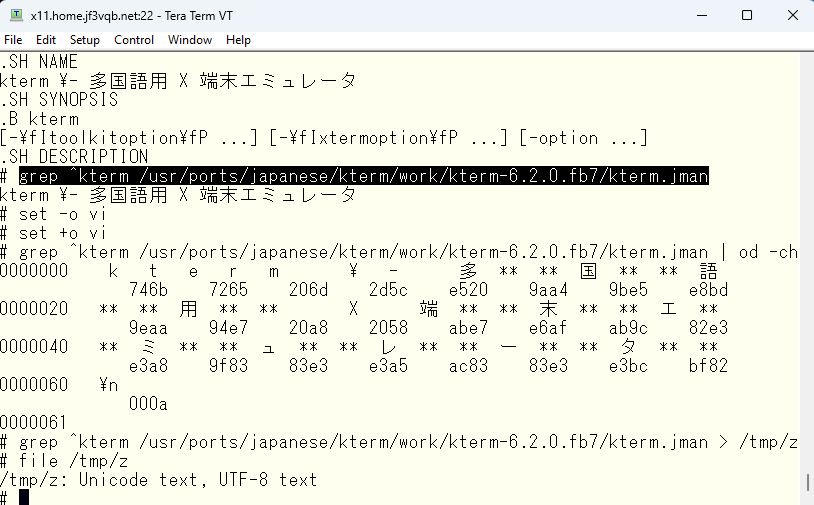Click the hex value 'e3bc'
Screen dimensions: 814x505
pos(628,365)
